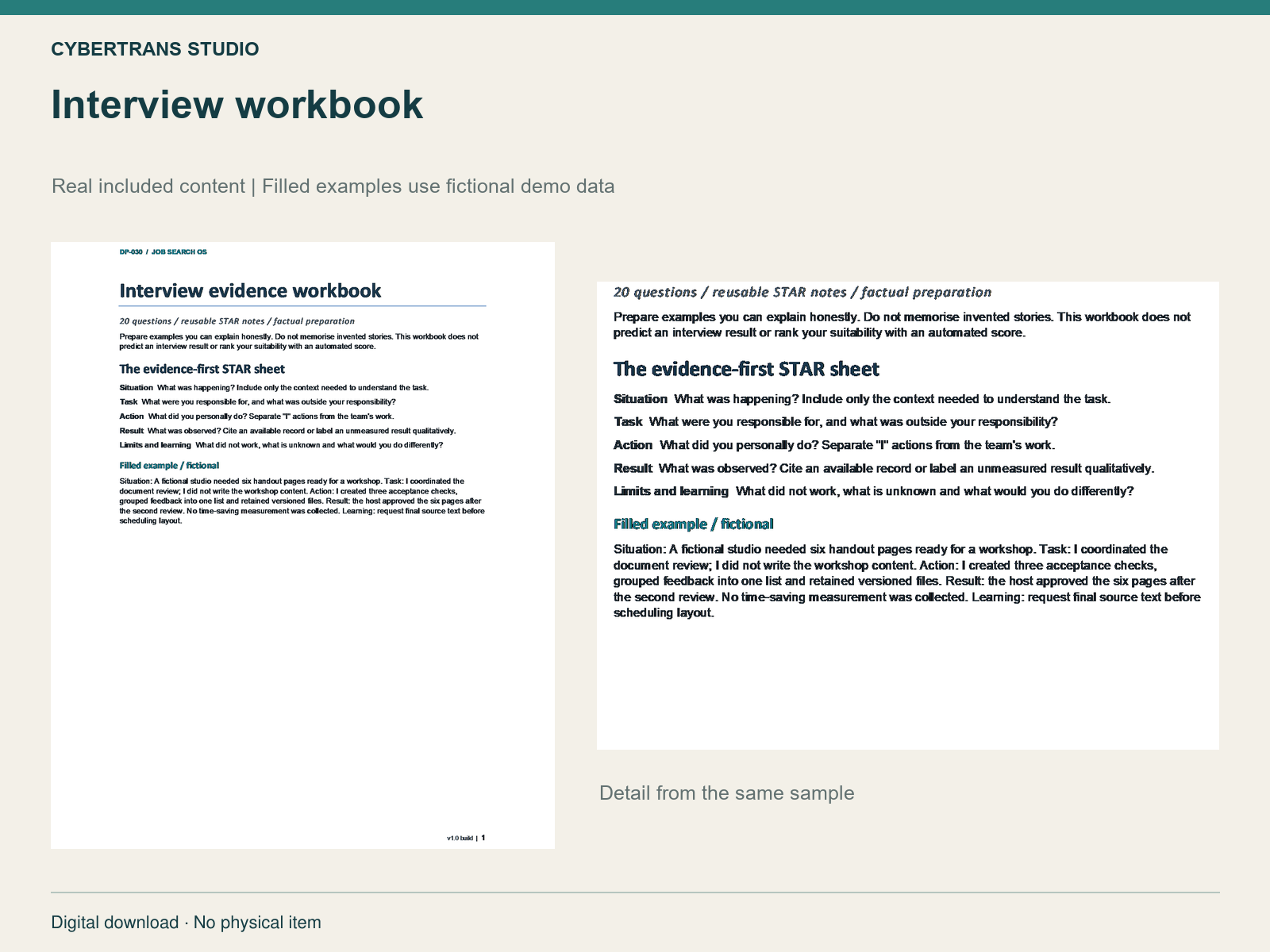Image resolution: width=1270 pixels, height=952 pixels.
Task: Select the "Situation" prompt line in detail panel
Action: click(862, 399)
